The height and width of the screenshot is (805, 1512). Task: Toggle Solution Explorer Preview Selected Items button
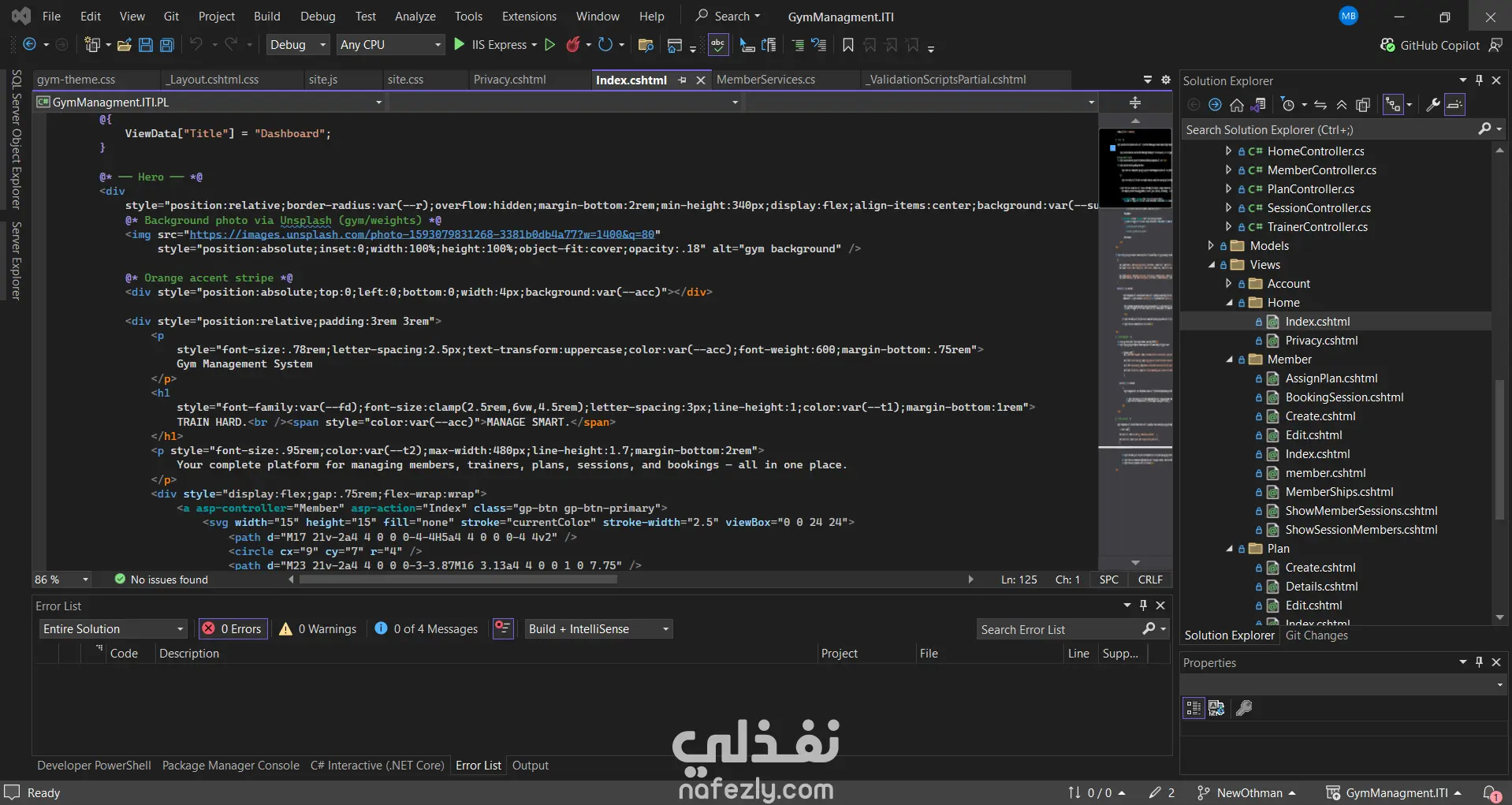pyautogui.click(x=1455, y=105)
